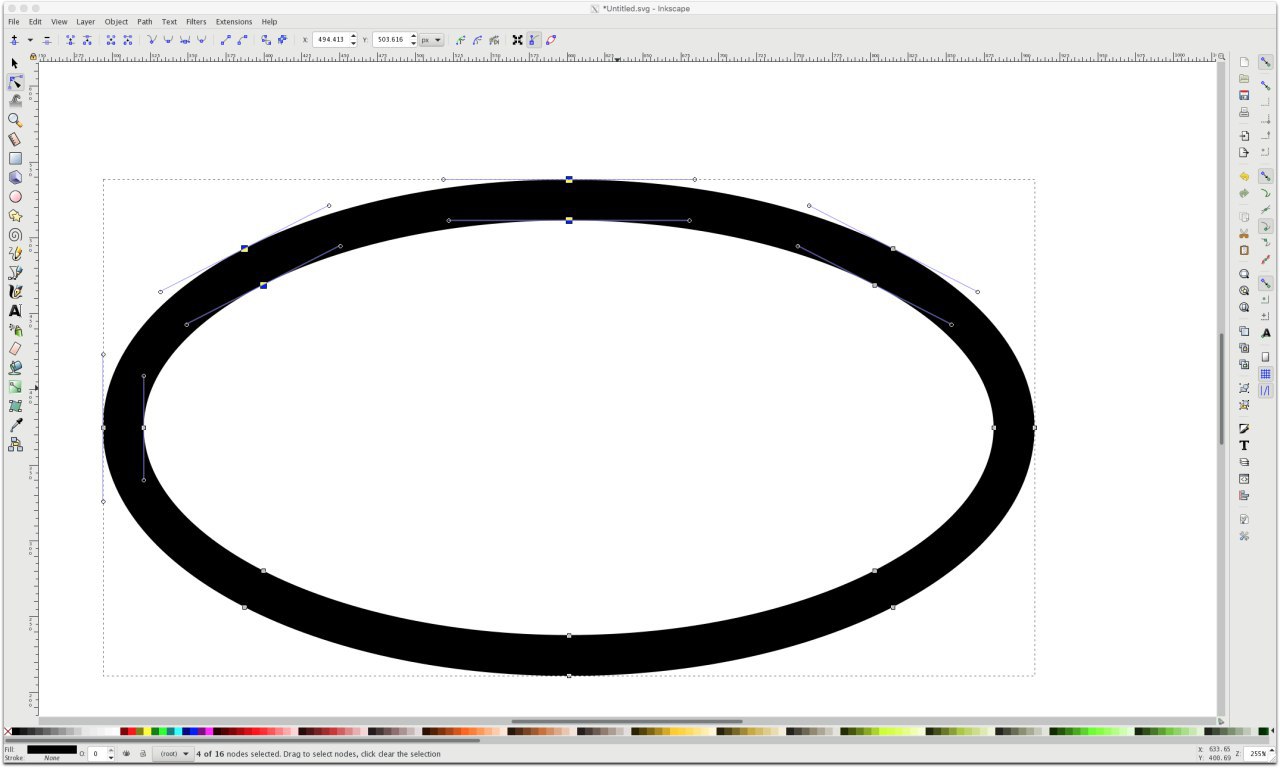Open the Help menu
Screen dimensions: 1280x768
coord(269,21)
